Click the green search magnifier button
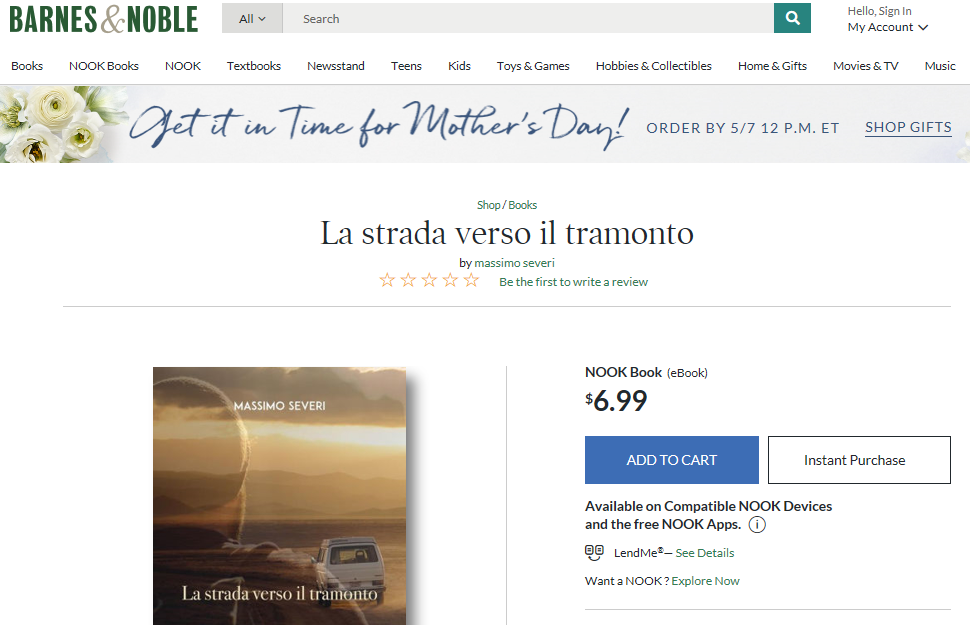Image resolution: width=970 pixels, height=625 pixels. [792, 18]
